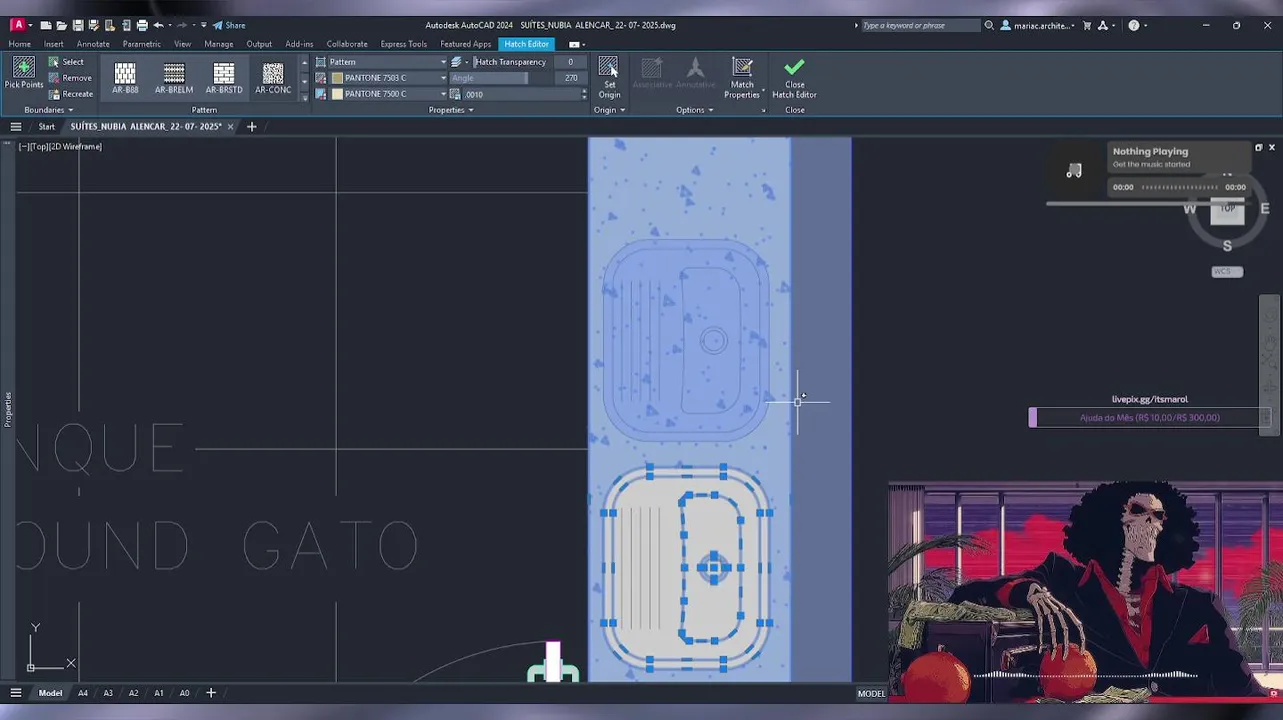1283x720 pixels.
Task: Toggle the Associative hatch option
Action: [x=652, y=73]
